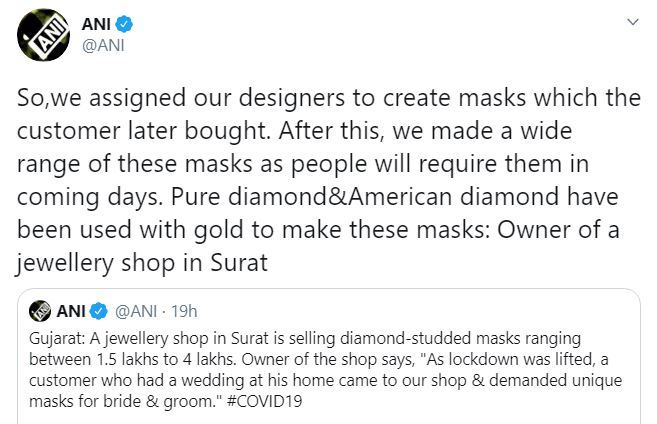
Task: Click @ANI handle in quoted tweet
Action: point(136,311)
